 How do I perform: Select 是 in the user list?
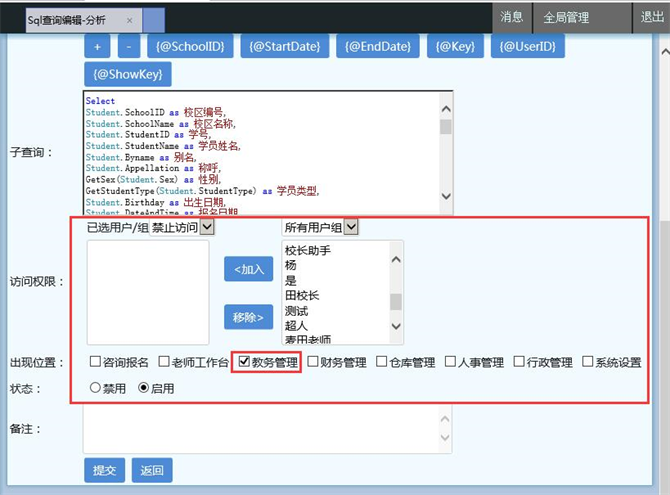click(291, 280)
